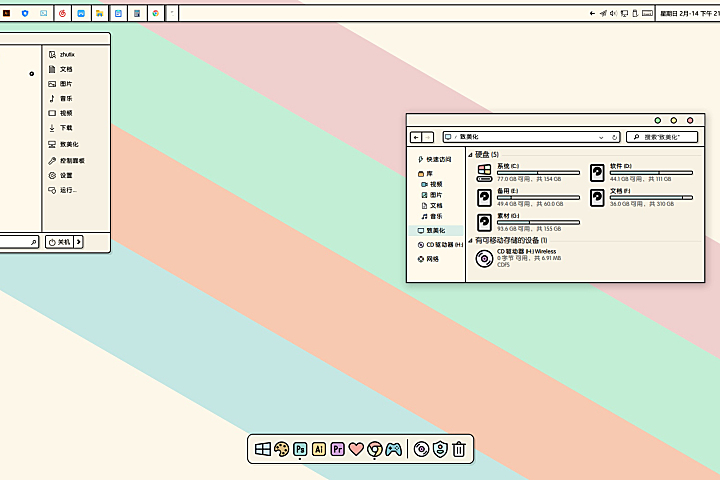
Task: Click the paint palette dock icon
Action: coord(281,450)
